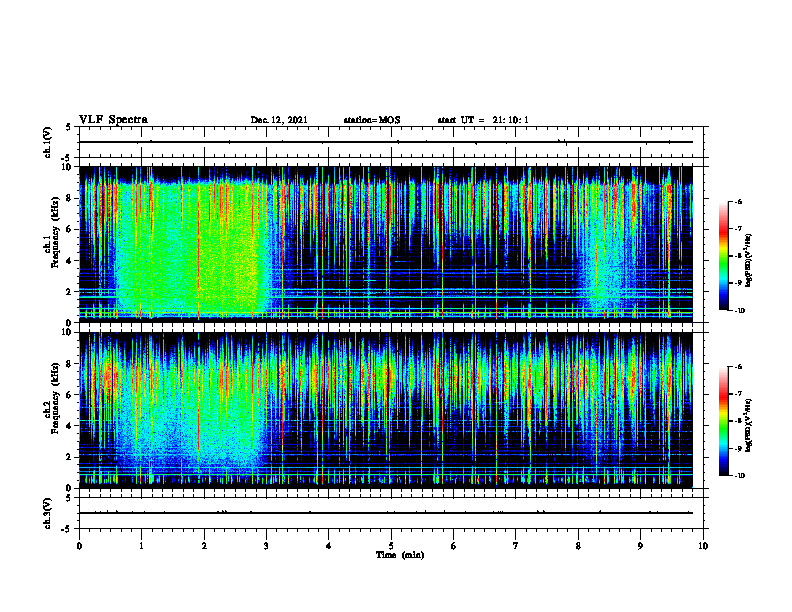This screenshot has width=792, height=612.
Task: Click the ch.1 spectrogram color scale bar
Action: 723,256
